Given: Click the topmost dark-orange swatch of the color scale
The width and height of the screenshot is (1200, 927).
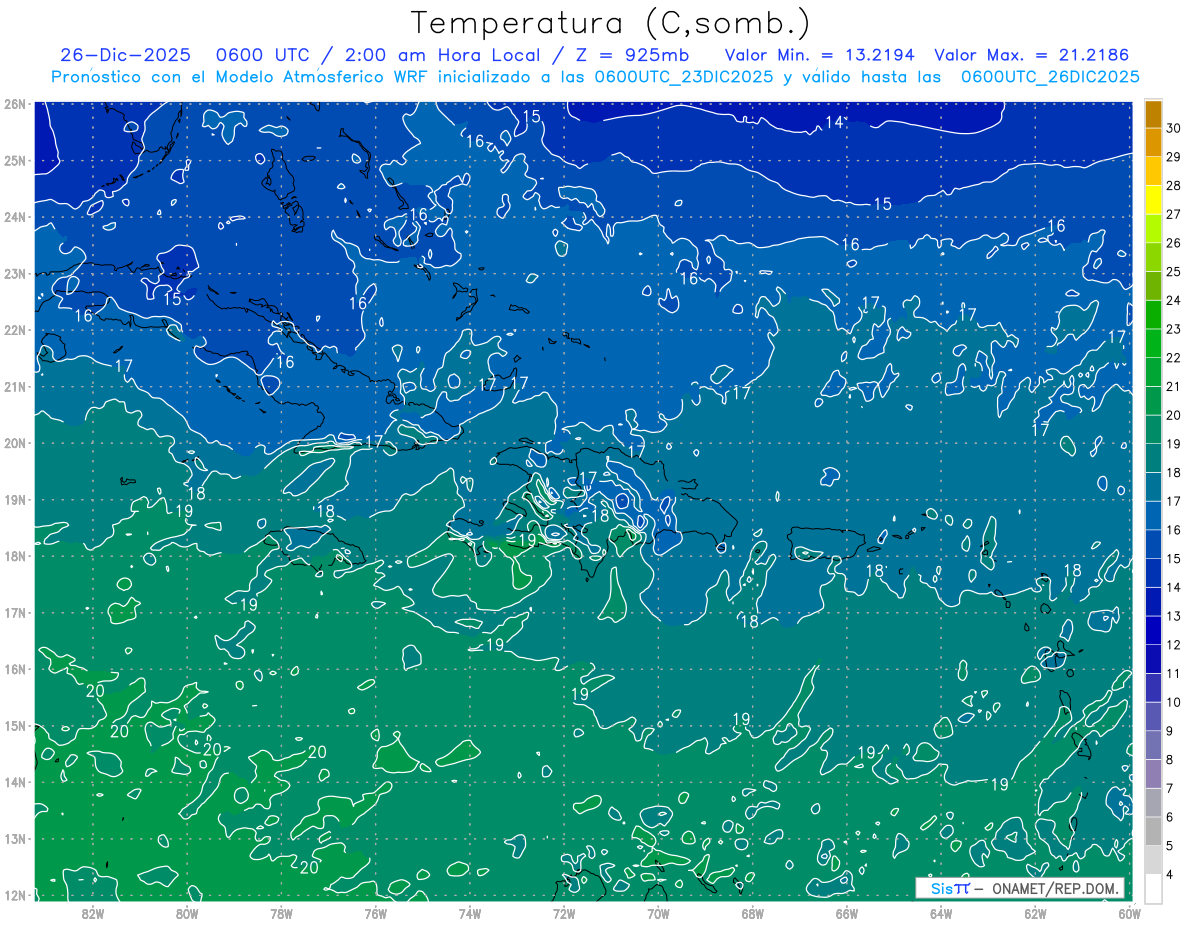Looking at the screenshot, I should pos(1153,114).
